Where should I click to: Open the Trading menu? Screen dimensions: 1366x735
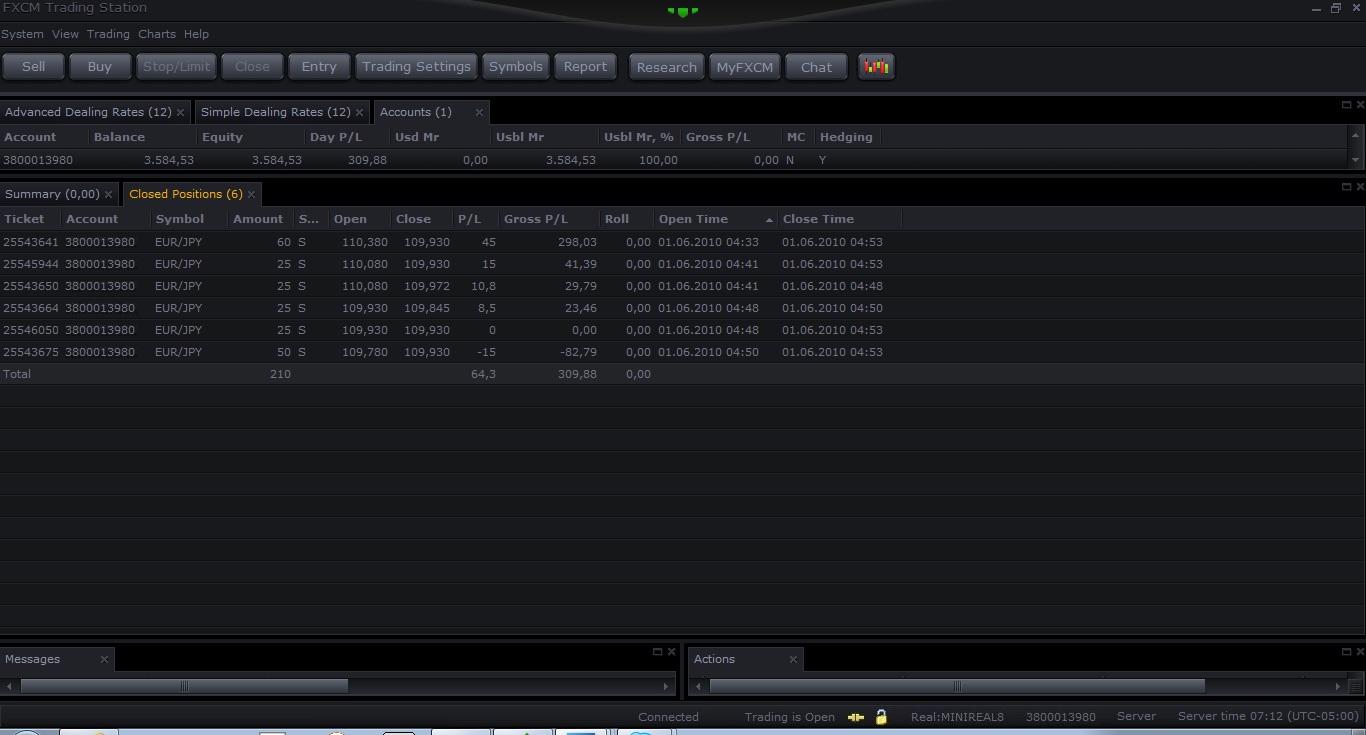point(108,34)
